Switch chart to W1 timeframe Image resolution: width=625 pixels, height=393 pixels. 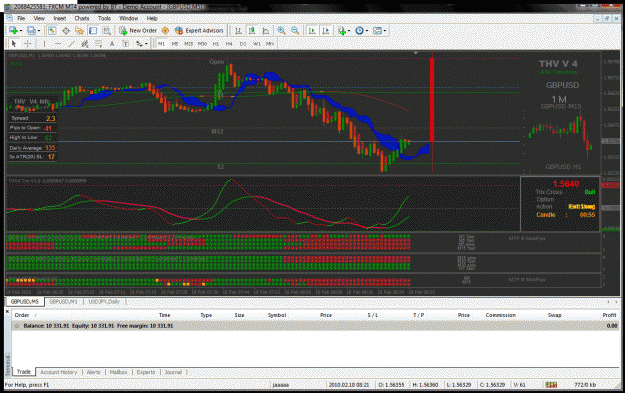click(x=257, y=44)
